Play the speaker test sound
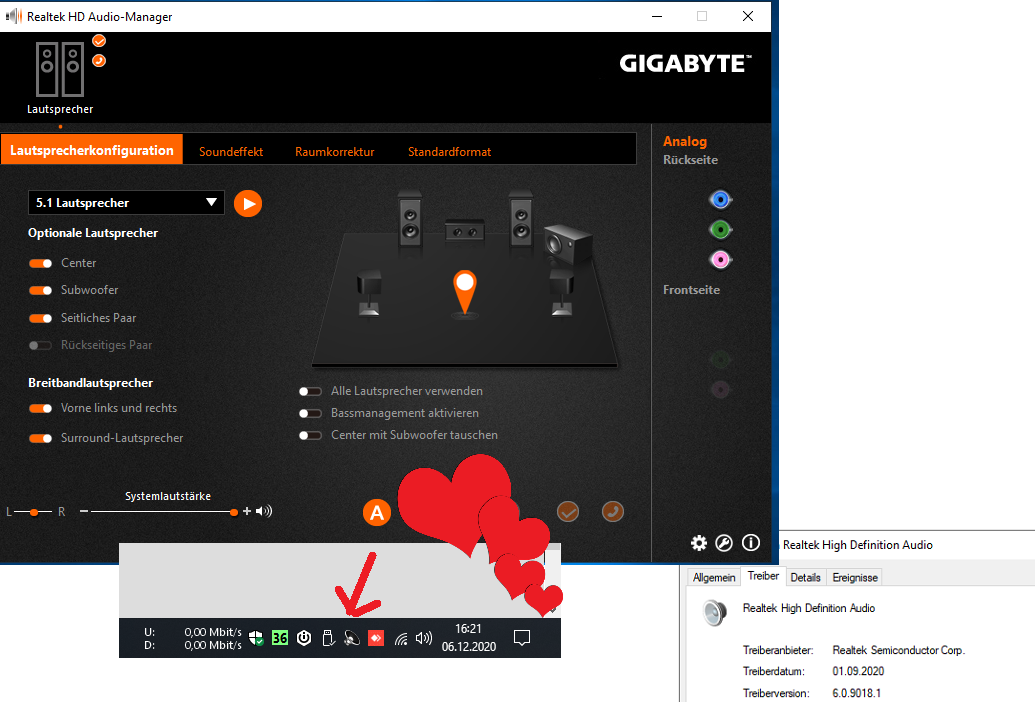 tap(248, 203)
